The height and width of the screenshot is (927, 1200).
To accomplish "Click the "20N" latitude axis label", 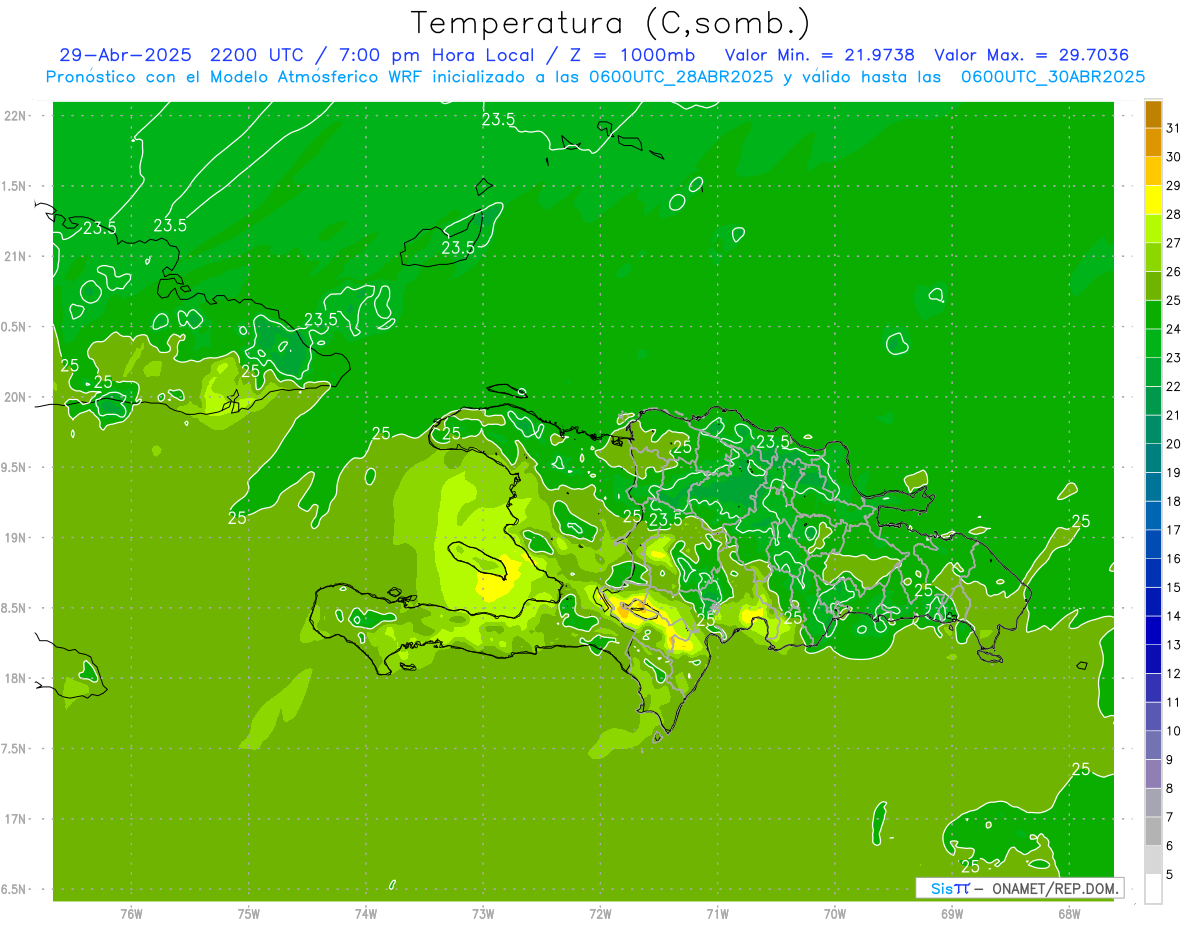I will tap(16, 397).
